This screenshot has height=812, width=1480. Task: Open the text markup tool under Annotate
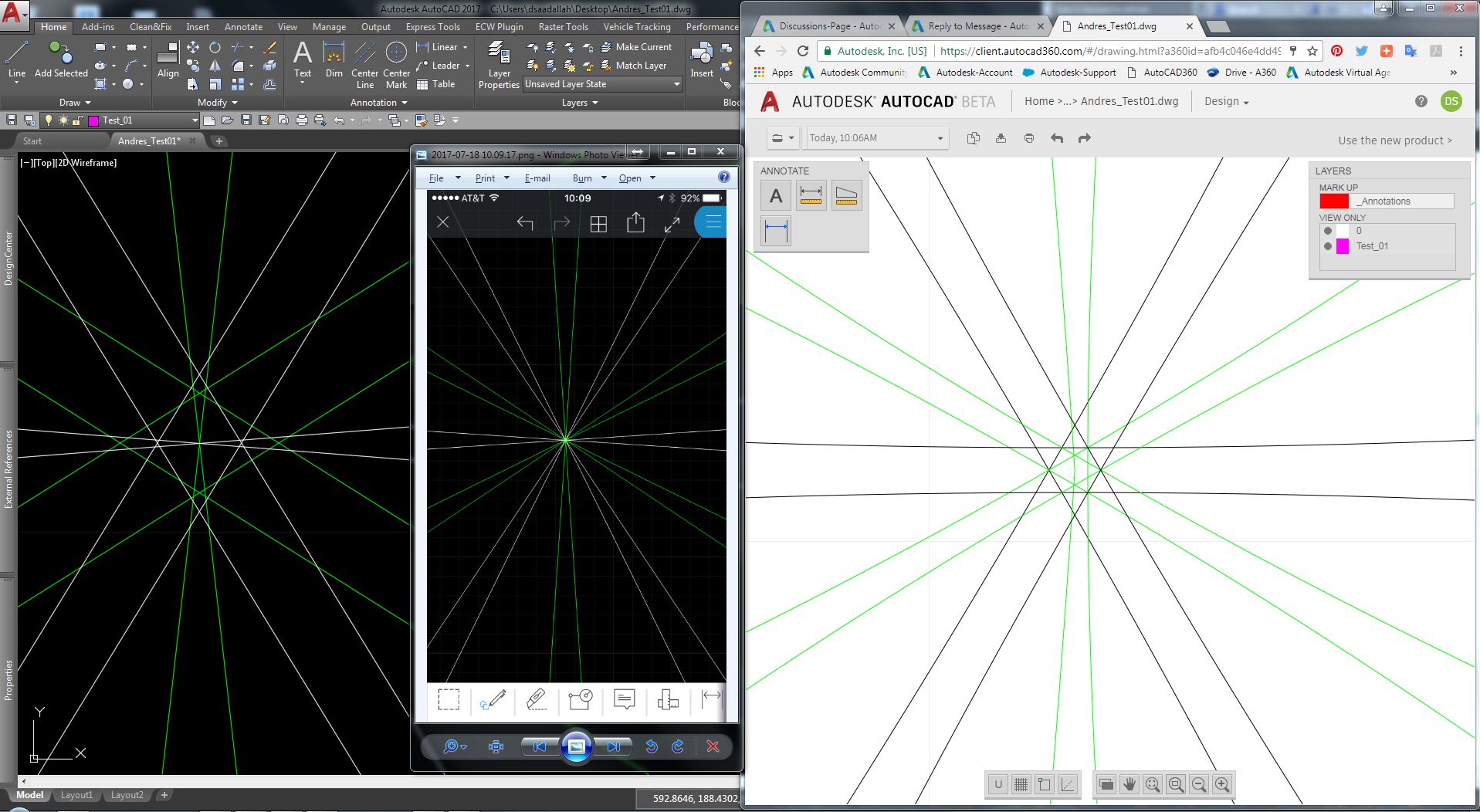[775, 195]
